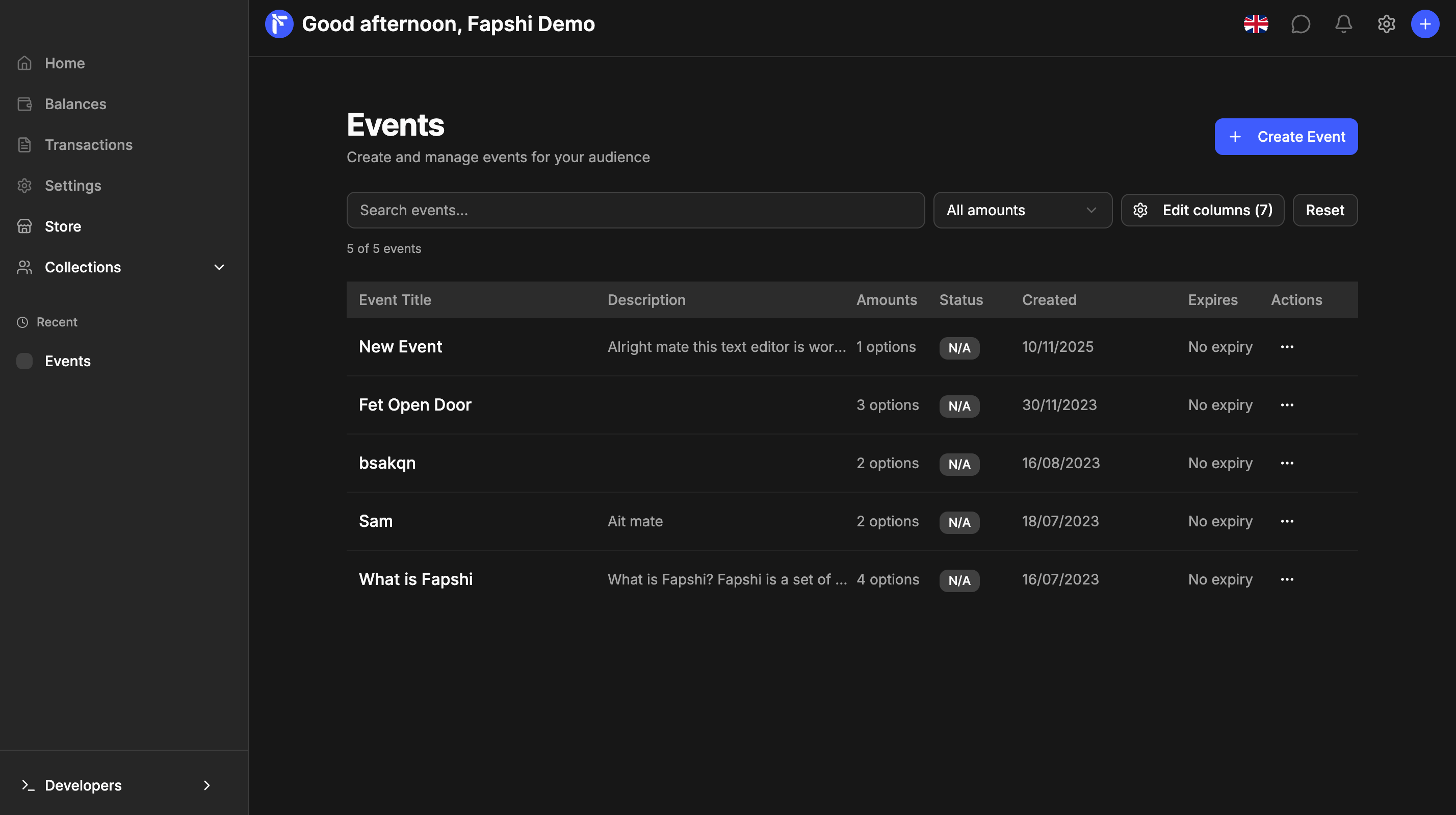The width and height of the screenshot is (1456, 815).
Task: Expand the Developers chevron arrow
Action: [207, 785]
